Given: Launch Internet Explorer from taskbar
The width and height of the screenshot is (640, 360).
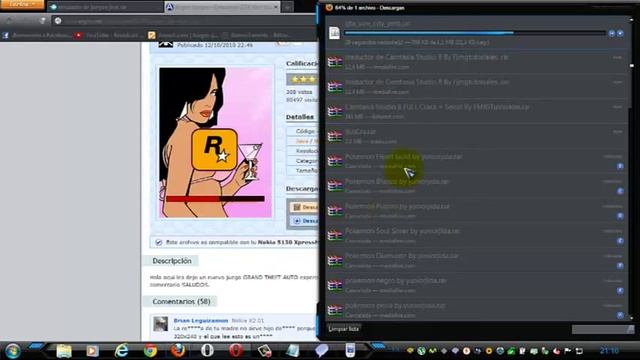Looking at the screenshot, I should tap(121, 351).
